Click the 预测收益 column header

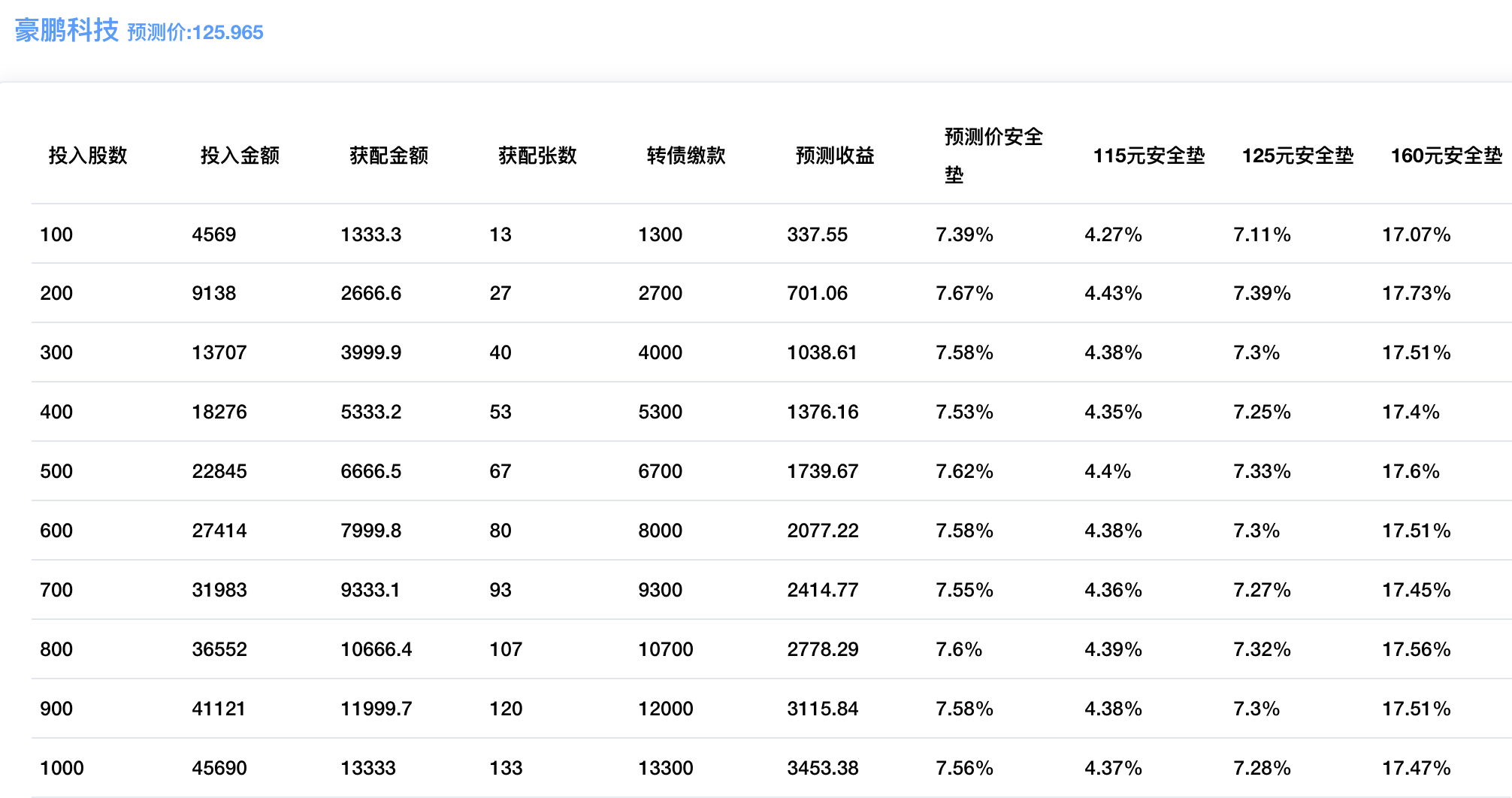(835, 156)
